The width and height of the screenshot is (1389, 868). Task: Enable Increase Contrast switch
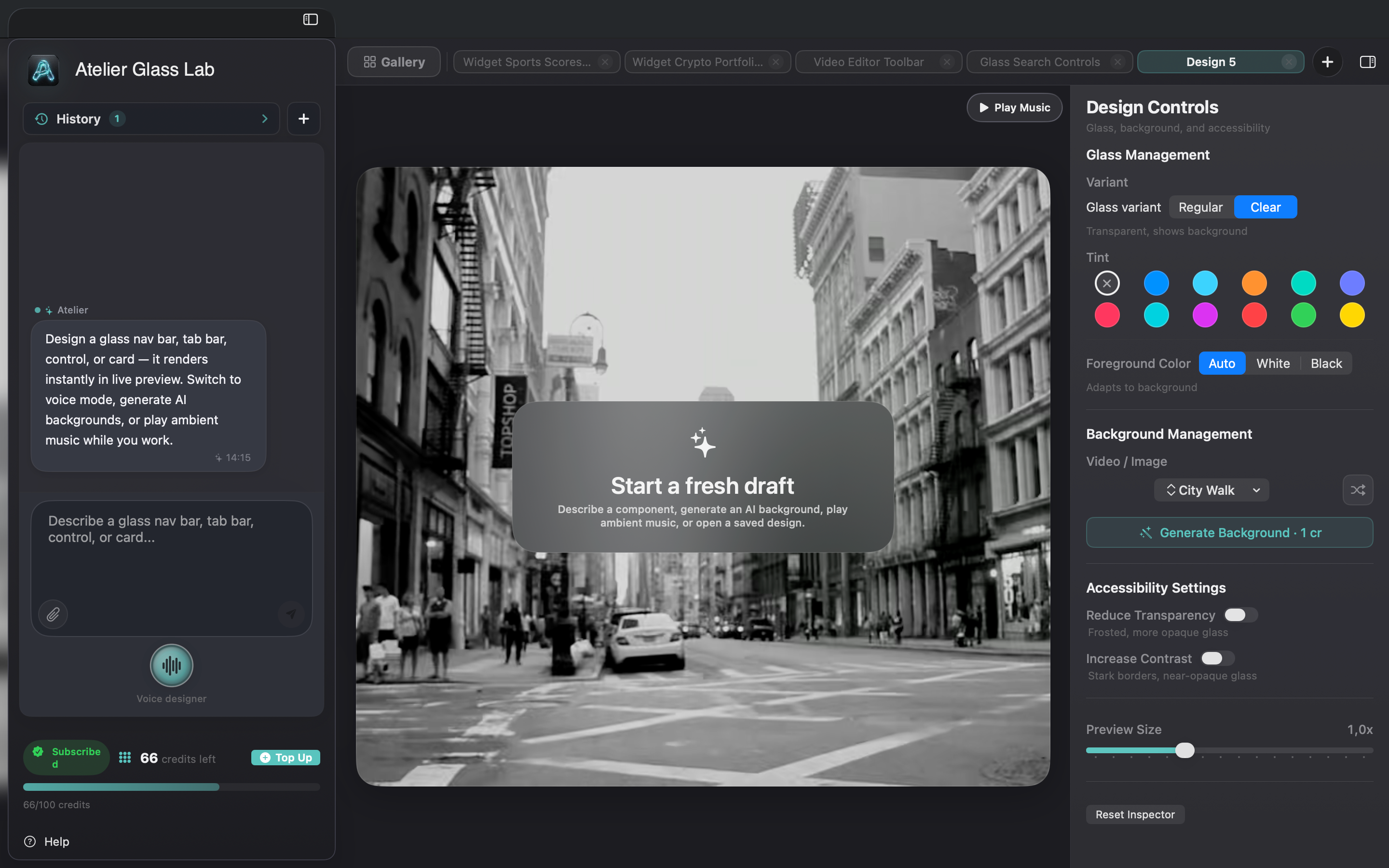click(1217, 658)
